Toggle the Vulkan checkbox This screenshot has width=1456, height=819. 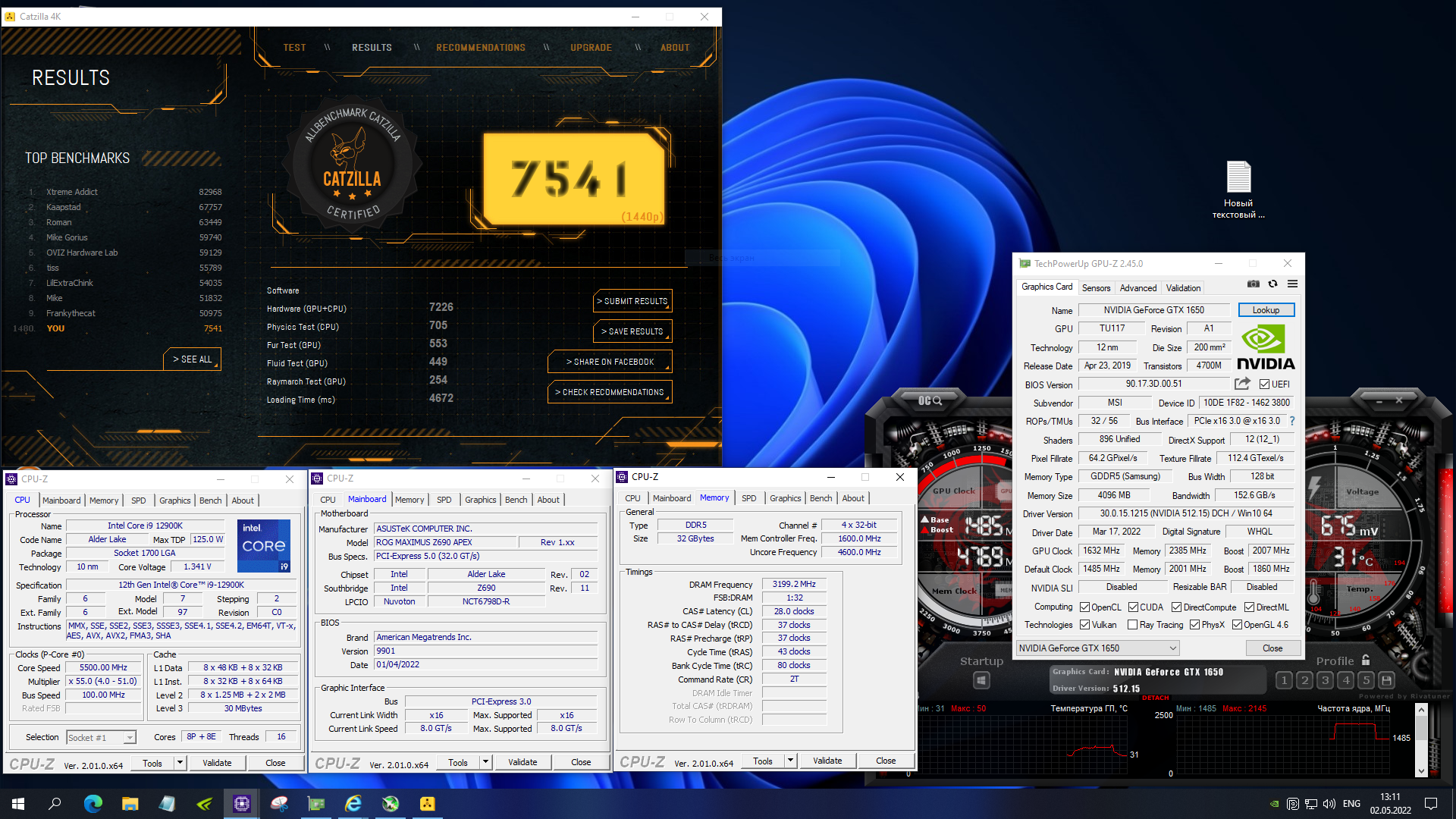pos(1084,625)
